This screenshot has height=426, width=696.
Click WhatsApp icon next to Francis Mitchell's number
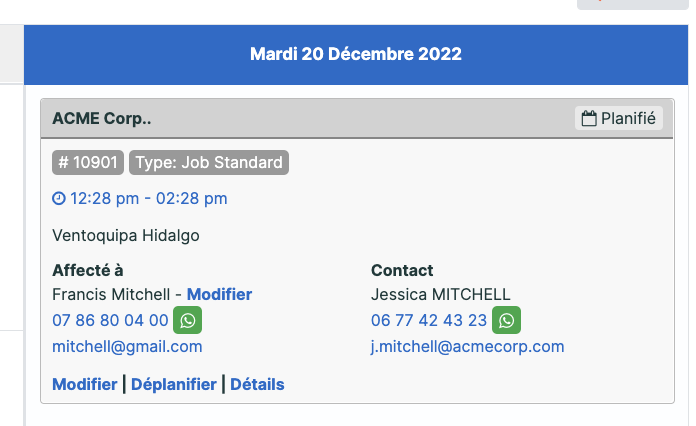[187, 320]
